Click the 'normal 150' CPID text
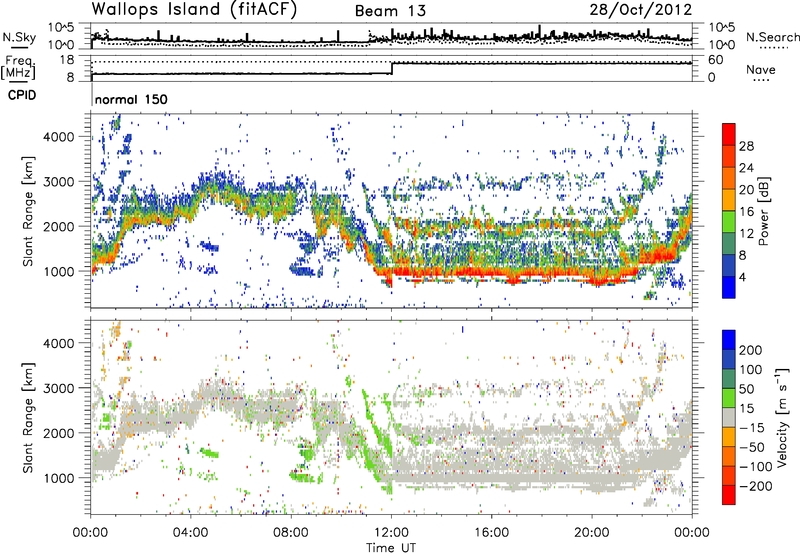 coord(131,99)
